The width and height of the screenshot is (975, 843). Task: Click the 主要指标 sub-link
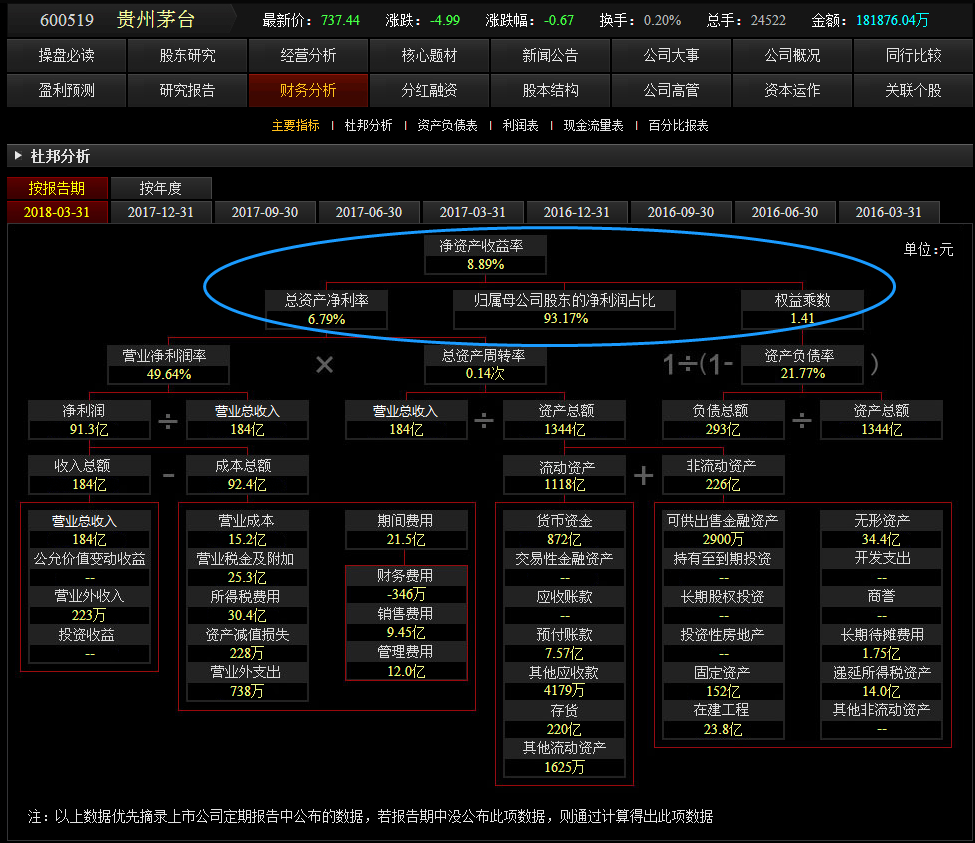(295, 126)
